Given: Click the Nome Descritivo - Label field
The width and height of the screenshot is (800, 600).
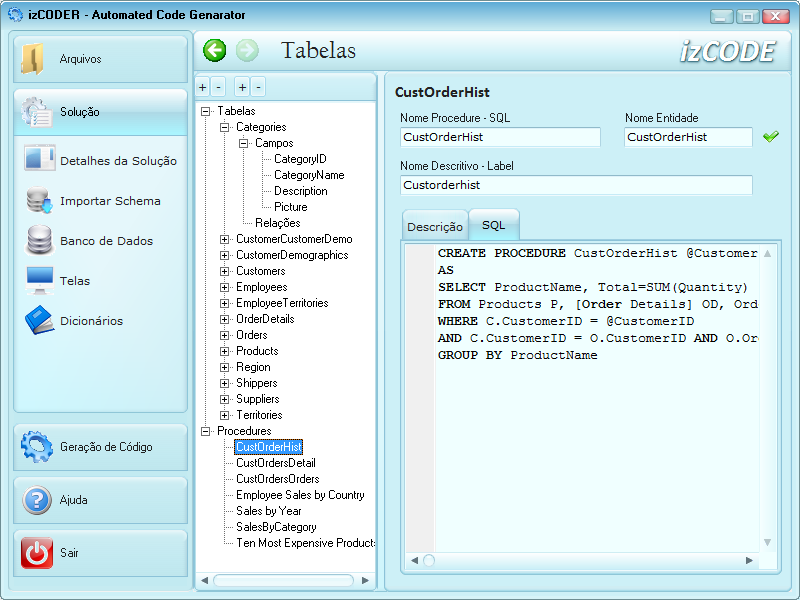Looking at the screenshot, I should tap(576, 185).
